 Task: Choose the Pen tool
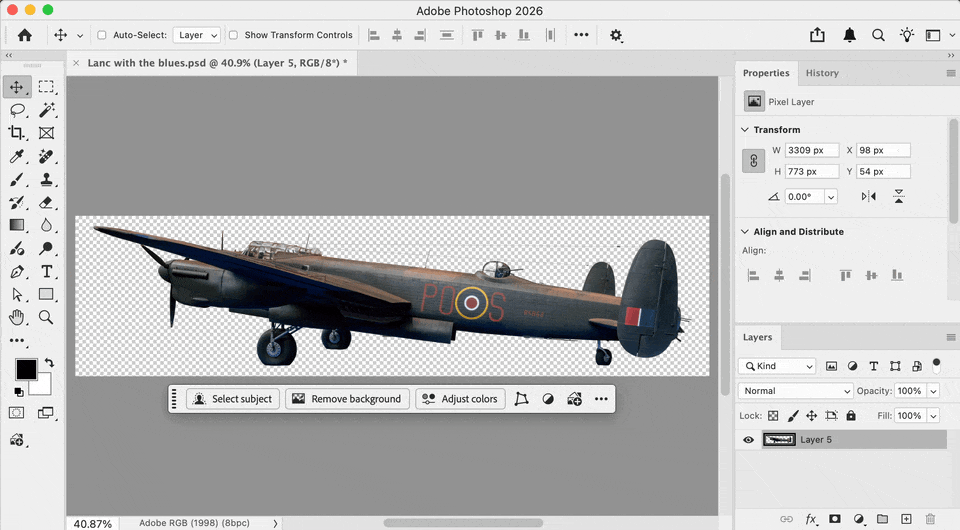17,272
